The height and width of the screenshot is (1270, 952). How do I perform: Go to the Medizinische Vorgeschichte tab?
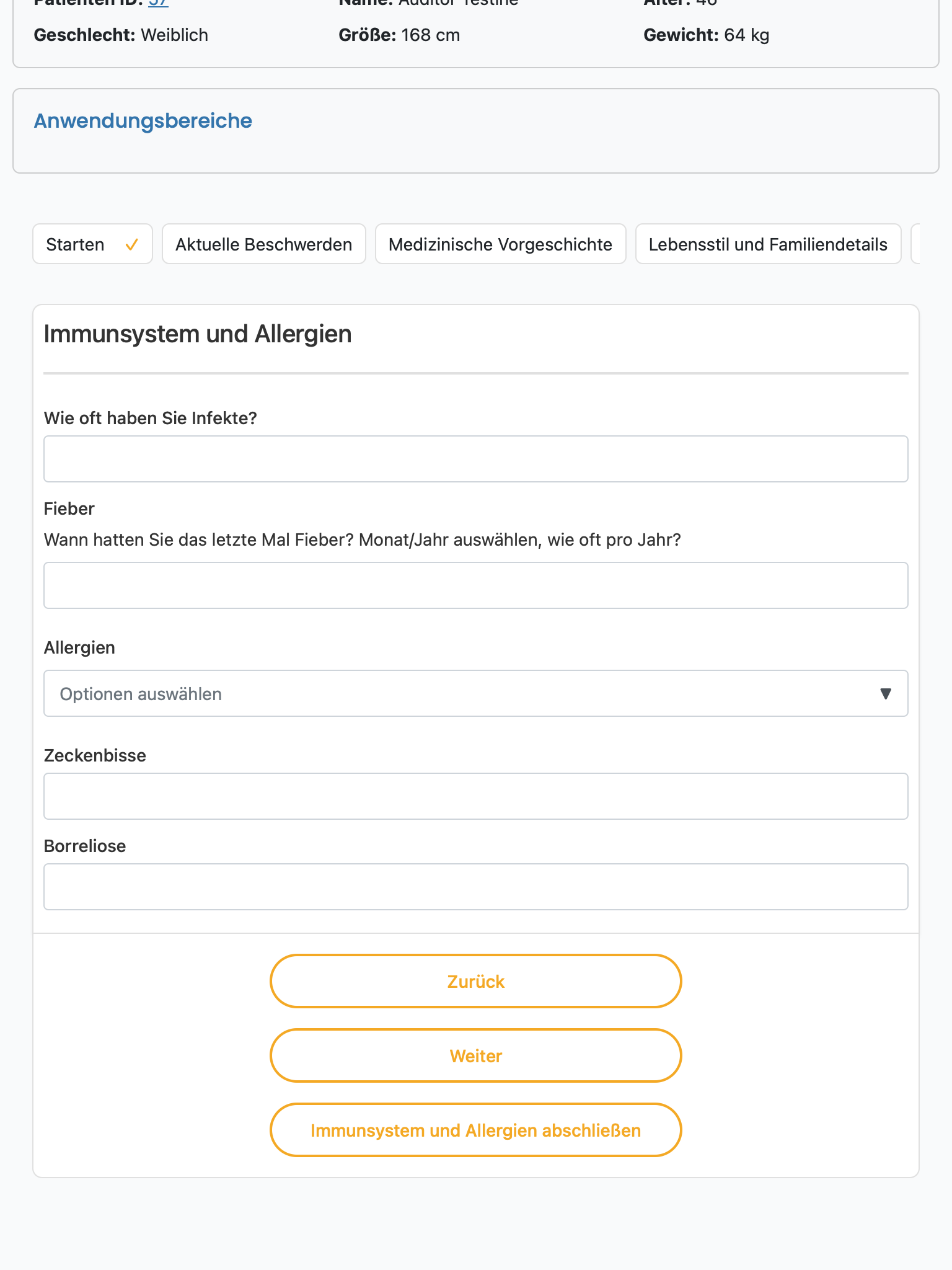point(501,244)
